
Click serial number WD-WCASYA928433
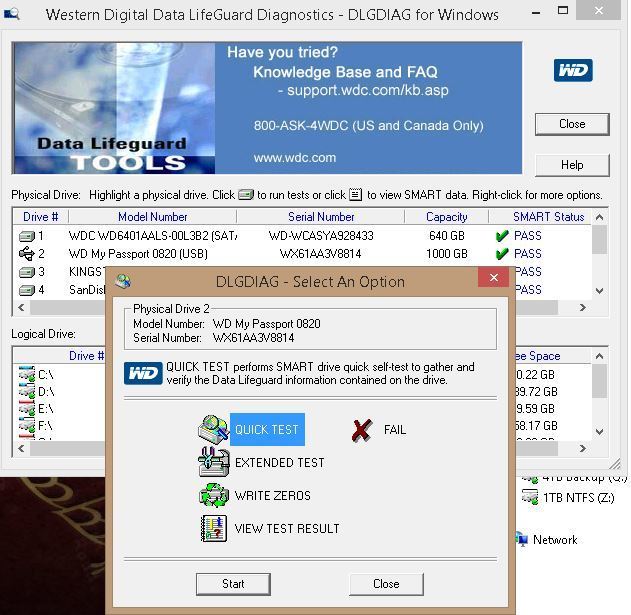coord(321,236)
